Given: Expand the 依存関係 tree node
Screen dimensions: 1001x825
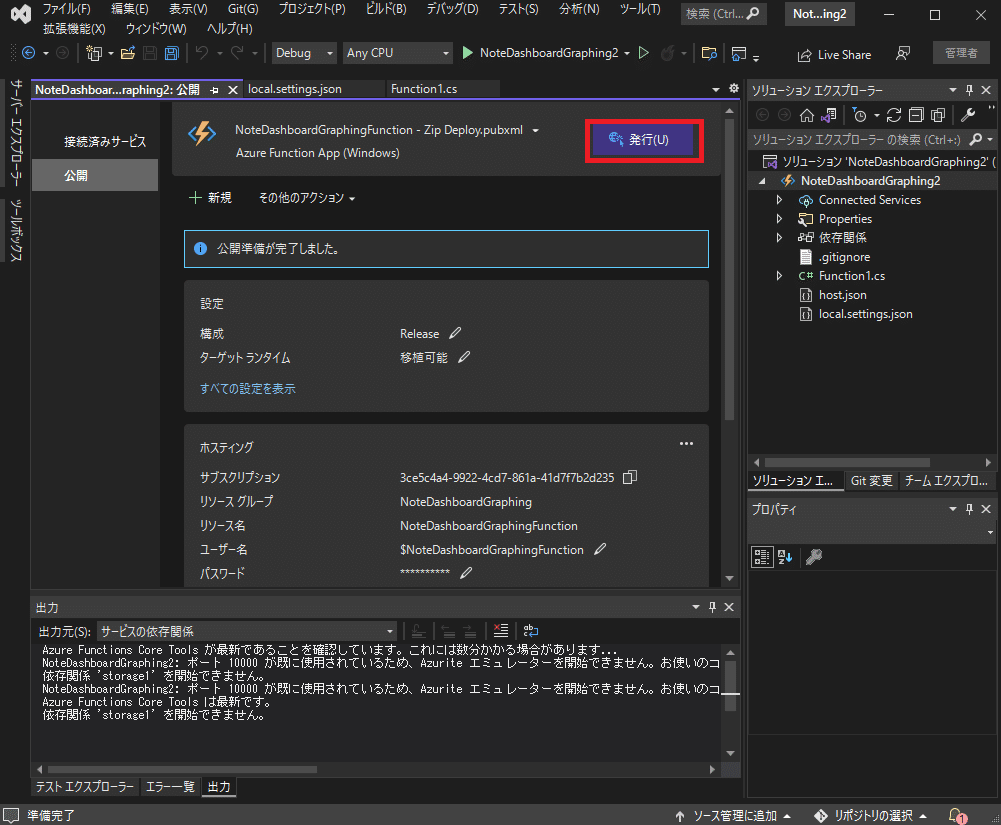Looking at the screenshot, I should [779, 238].
